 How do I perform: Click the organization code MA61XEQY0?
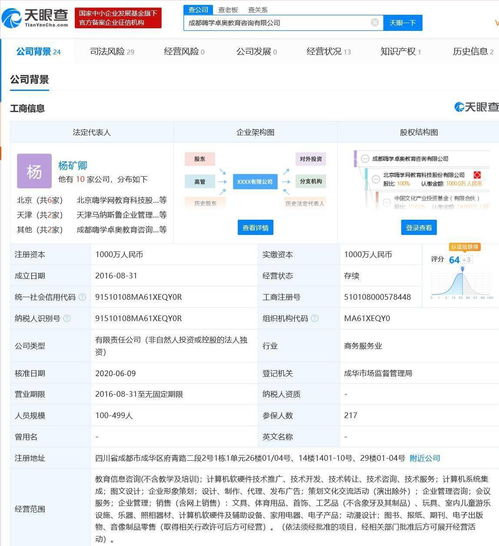(x=367, y=318)
